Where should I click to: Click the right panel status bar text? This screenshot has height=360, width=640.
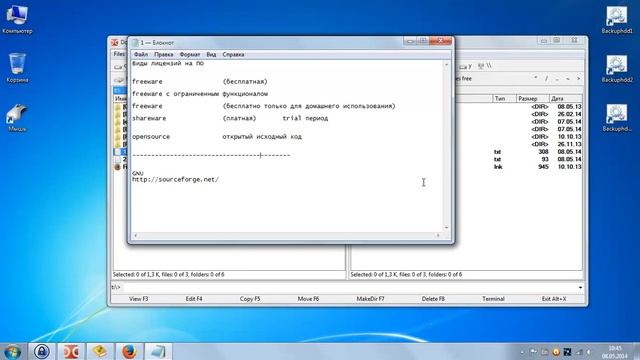(406, 275)
